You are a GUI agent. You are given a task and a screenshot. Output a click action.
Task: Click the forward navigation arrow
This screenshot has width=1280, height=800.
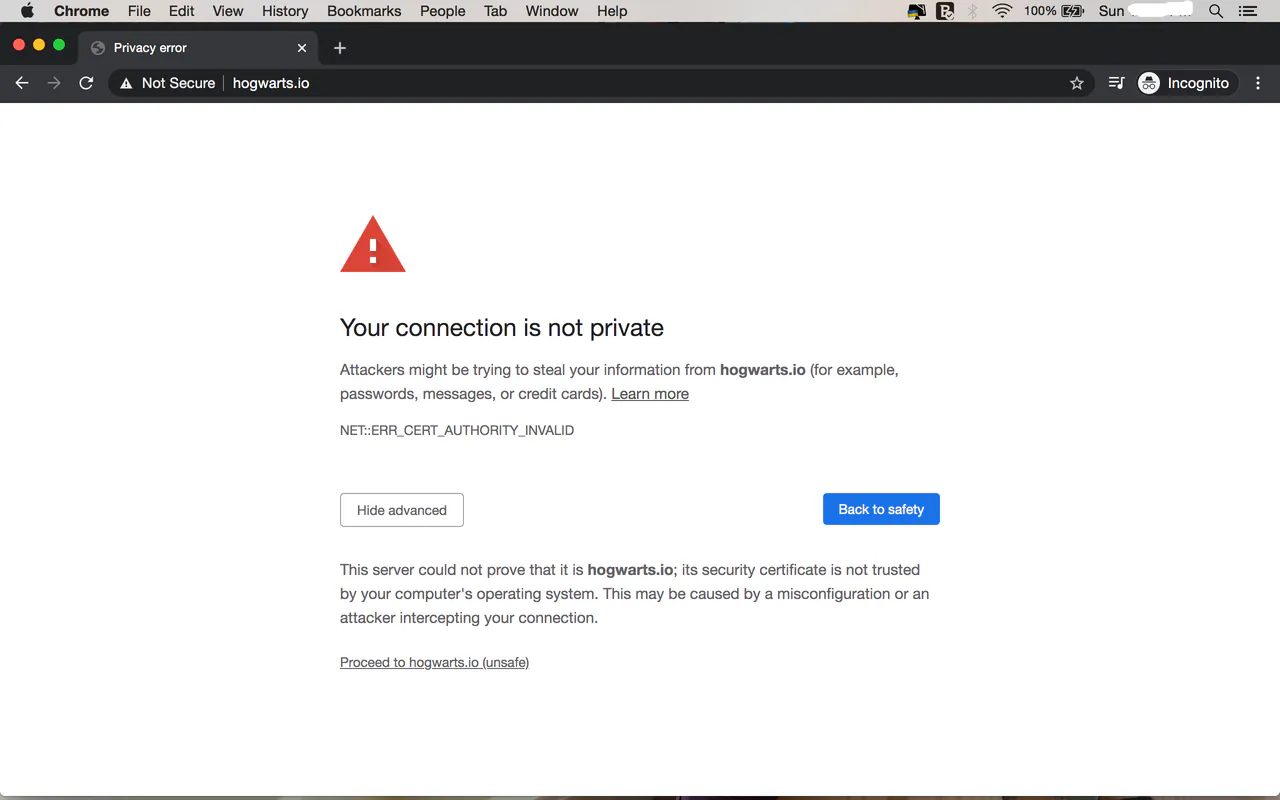(54, 83)
